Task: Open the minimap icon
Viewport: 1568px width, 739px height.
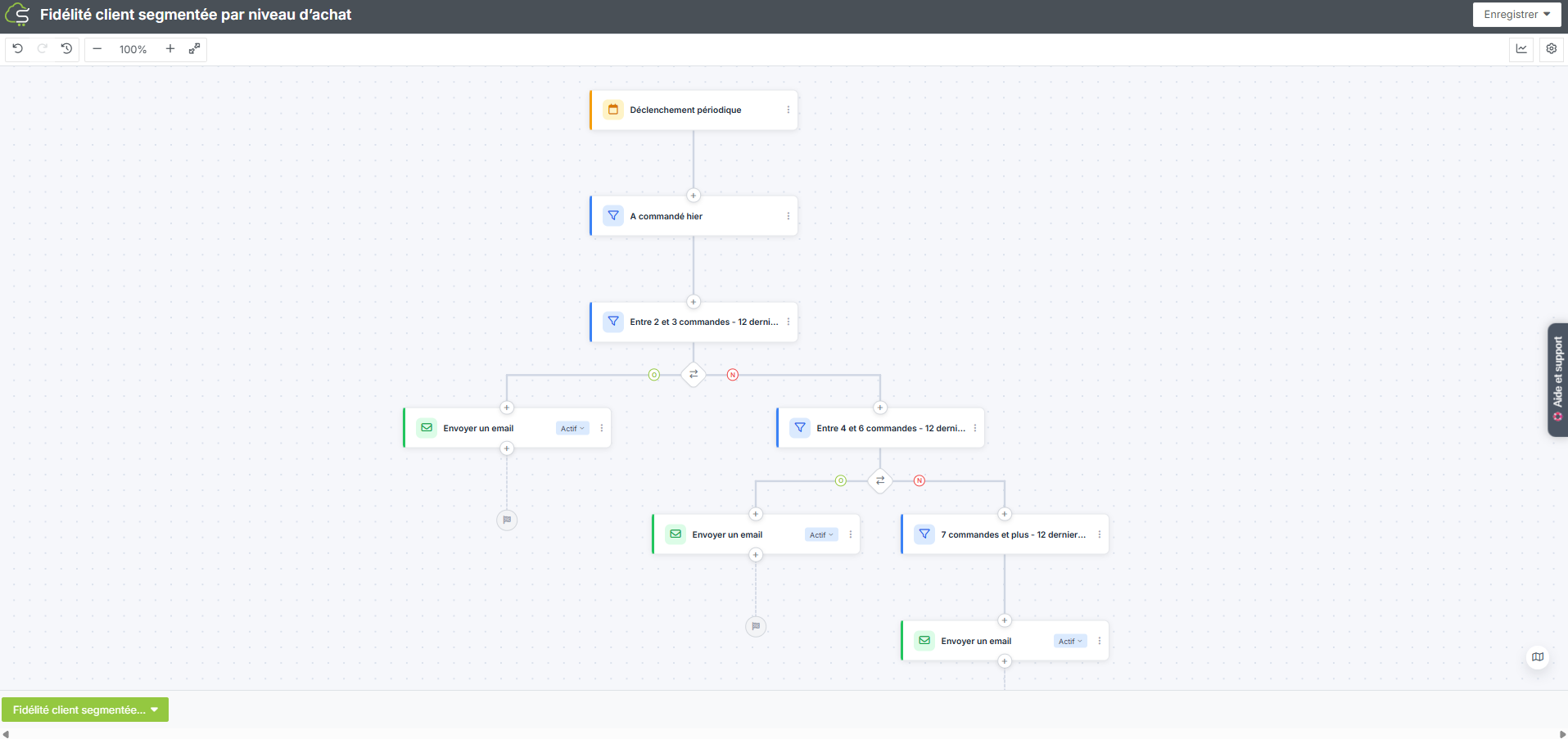Action: (1538, 657)
